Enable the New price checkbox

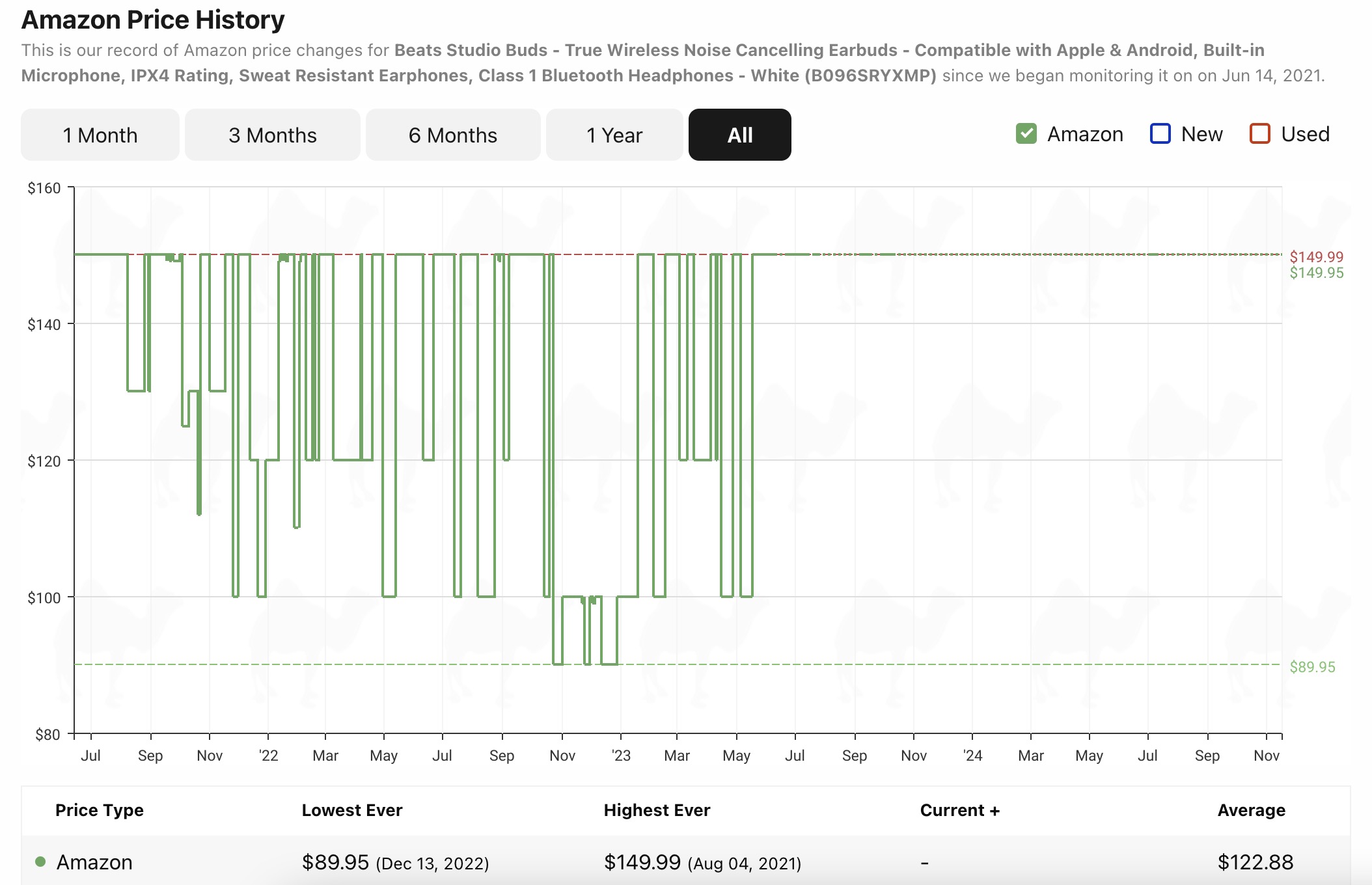(1160, 133)
